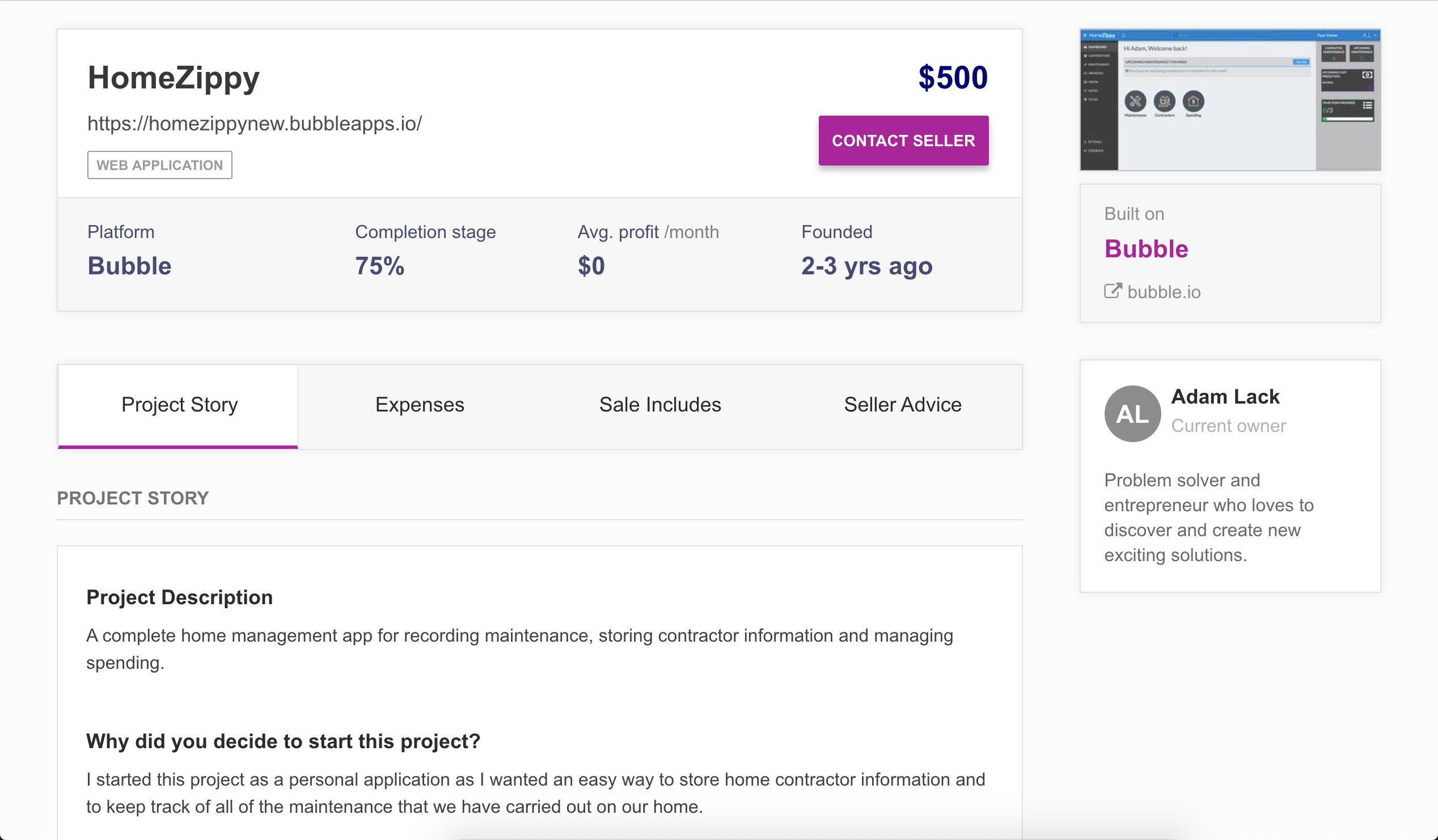This screenshot has width=1438, height=840.
Task: Click Contractors round icon in preview screenshot
Action: pyautogui.click(x=1164, y=101)
